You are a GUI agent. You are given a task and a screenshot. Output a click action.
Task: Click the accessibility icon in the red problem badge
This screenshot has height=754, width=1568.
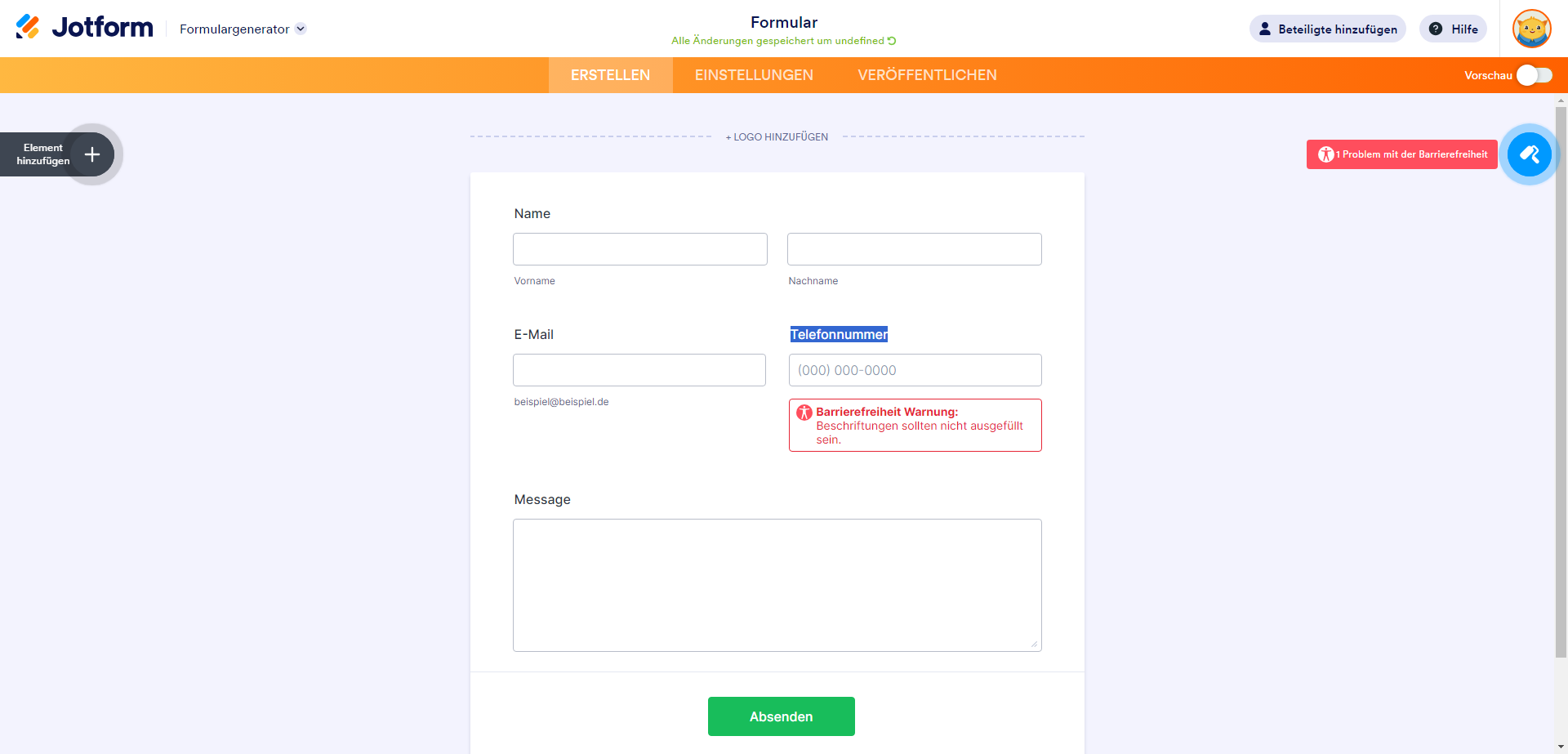(1325, 154)
